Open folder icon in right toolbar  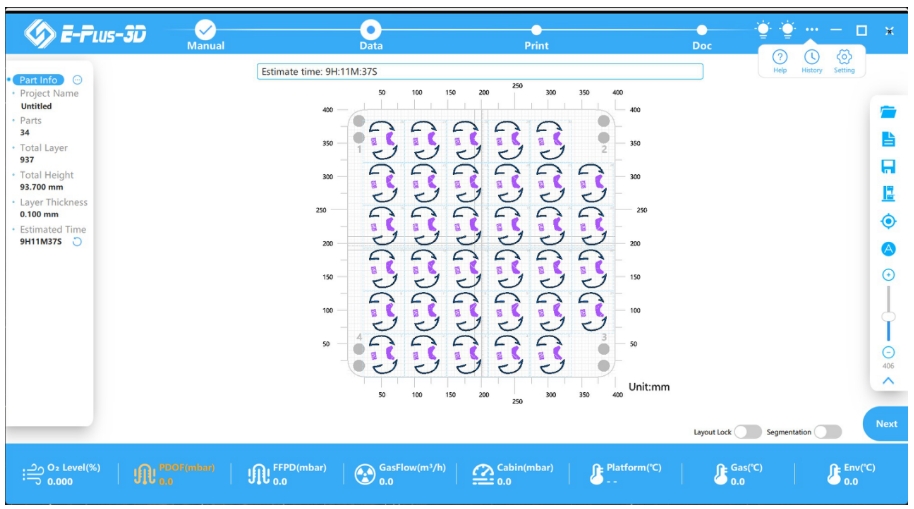coord(888,112)
